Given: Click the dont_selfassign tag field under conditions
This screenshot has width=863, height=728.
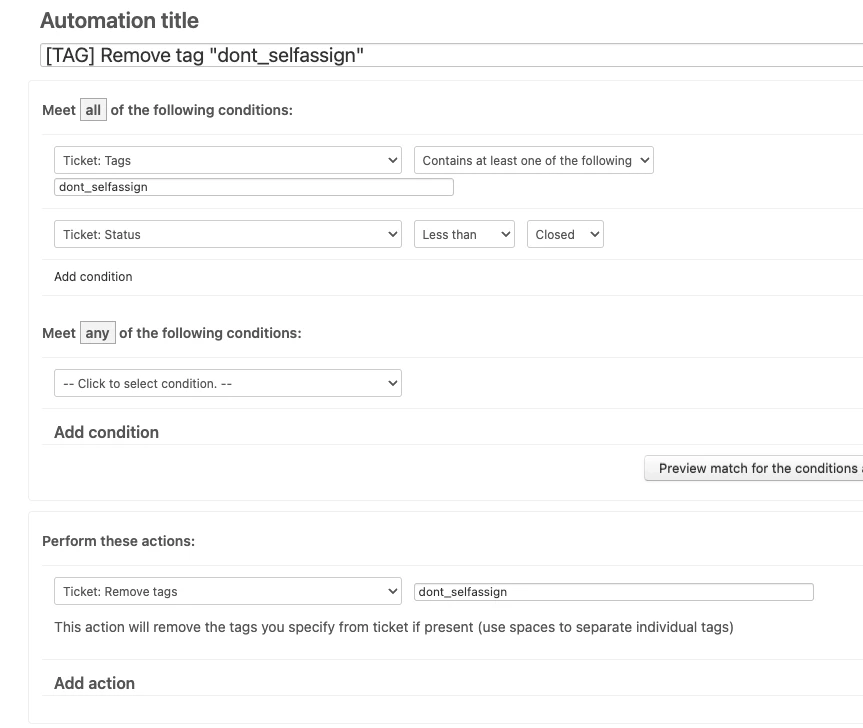Looking at the screenshot, I should click(x=254, y=187).
